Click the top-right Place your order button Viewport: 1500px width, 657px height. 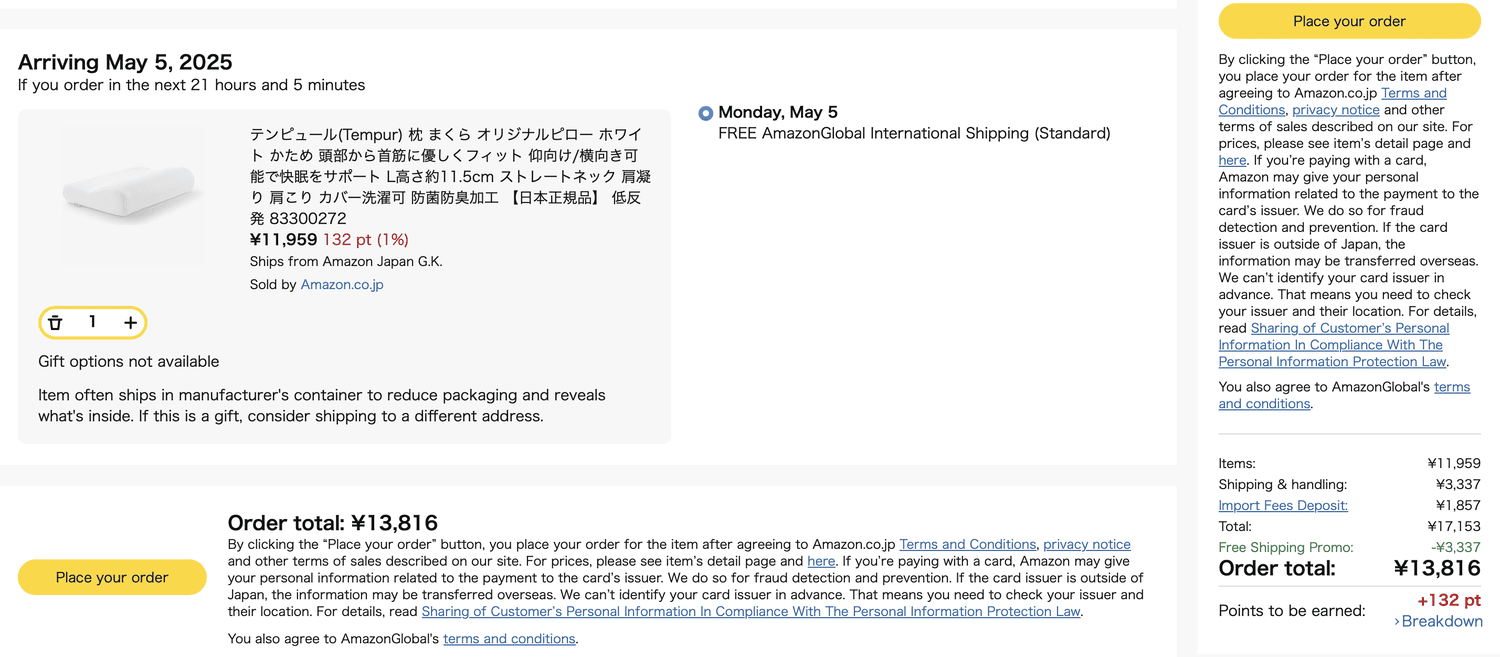(x=1349, y=21)
